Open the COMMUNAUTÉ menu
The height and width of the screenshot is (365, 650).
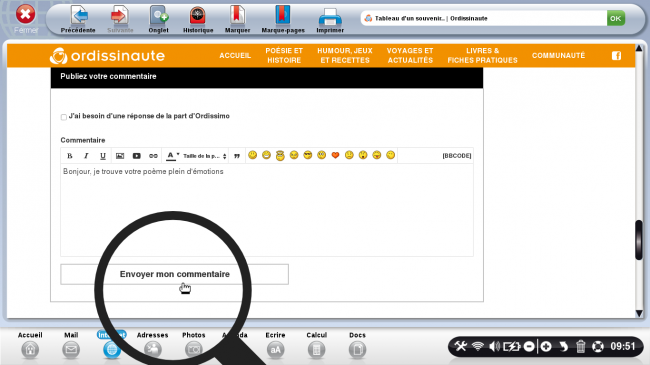558,56
